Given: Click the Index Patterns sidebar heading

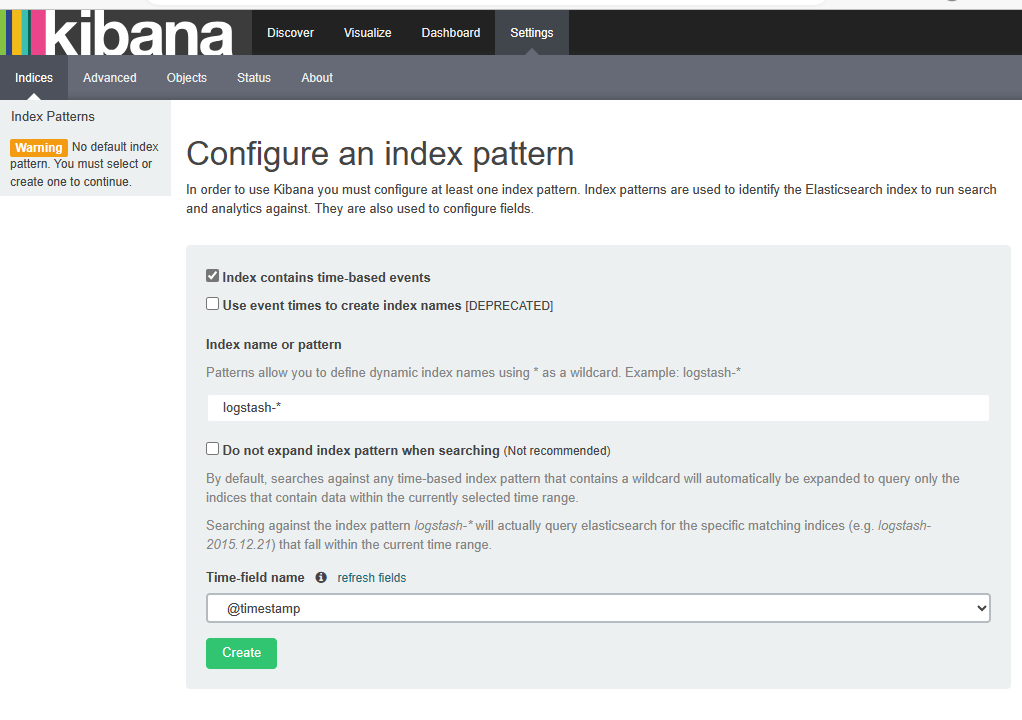Looking at the screenshot, I should point(53,117).
